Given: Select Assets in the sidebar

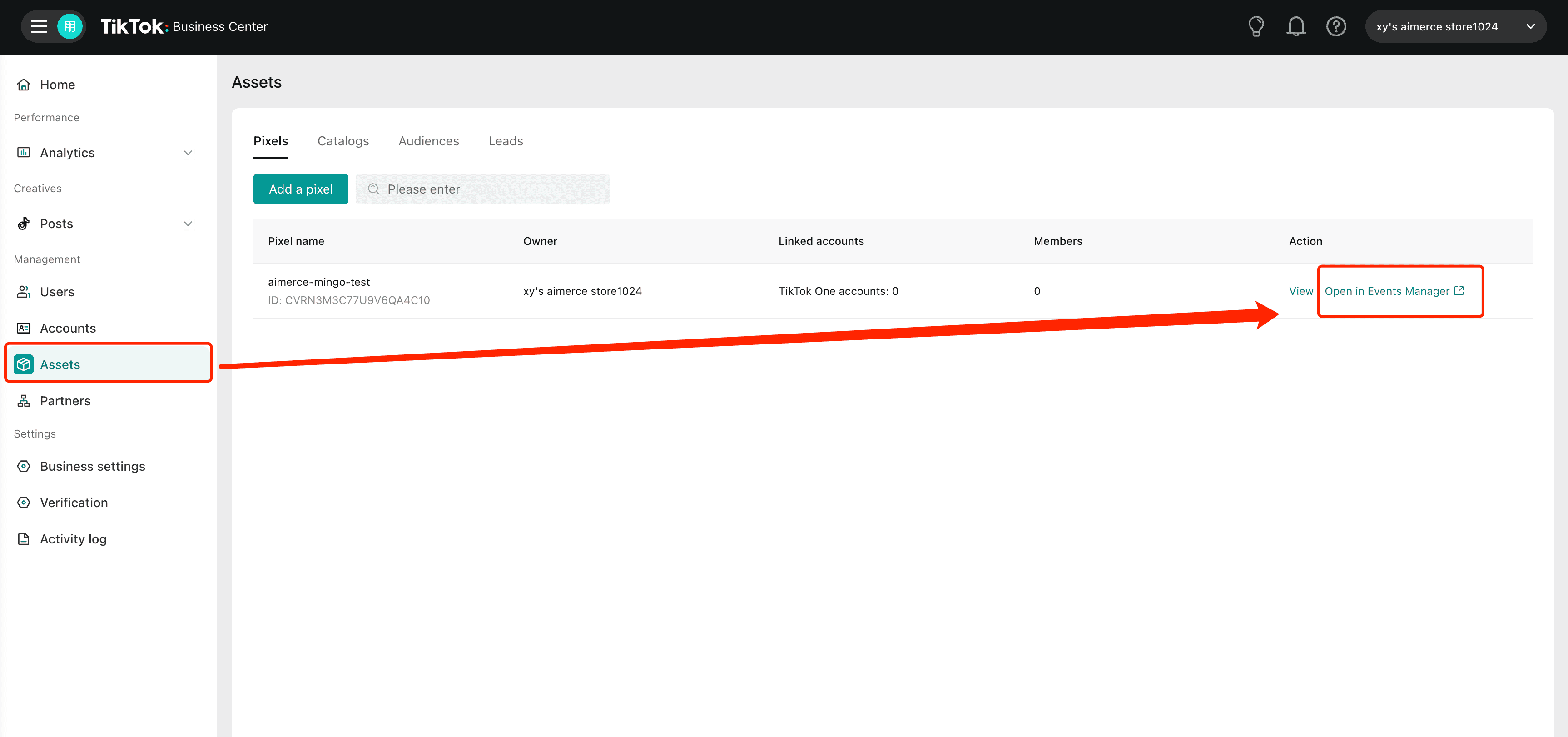Looking at the screenshot, I should pos(109,364).
